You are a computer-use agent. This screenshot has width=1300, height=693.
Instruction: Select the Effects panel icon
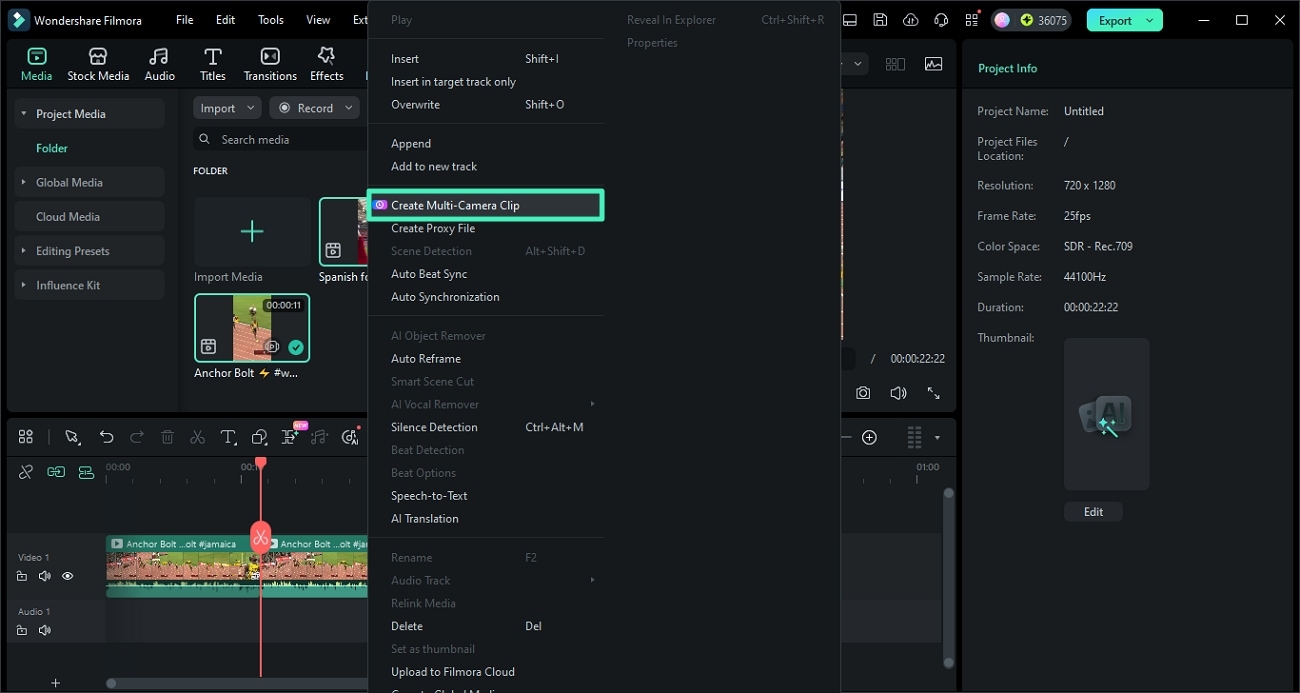tap(325, 62)
